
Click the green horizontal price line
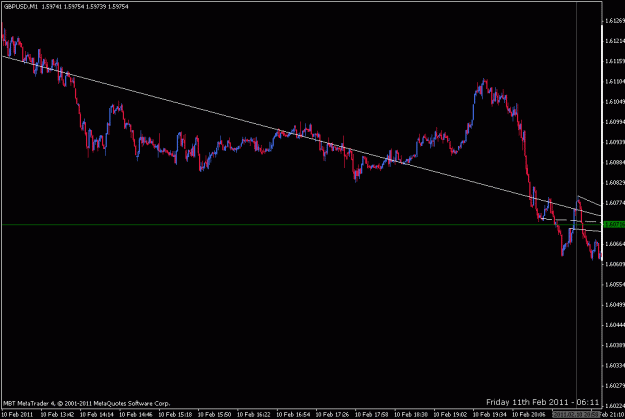(x=301, y=225)
